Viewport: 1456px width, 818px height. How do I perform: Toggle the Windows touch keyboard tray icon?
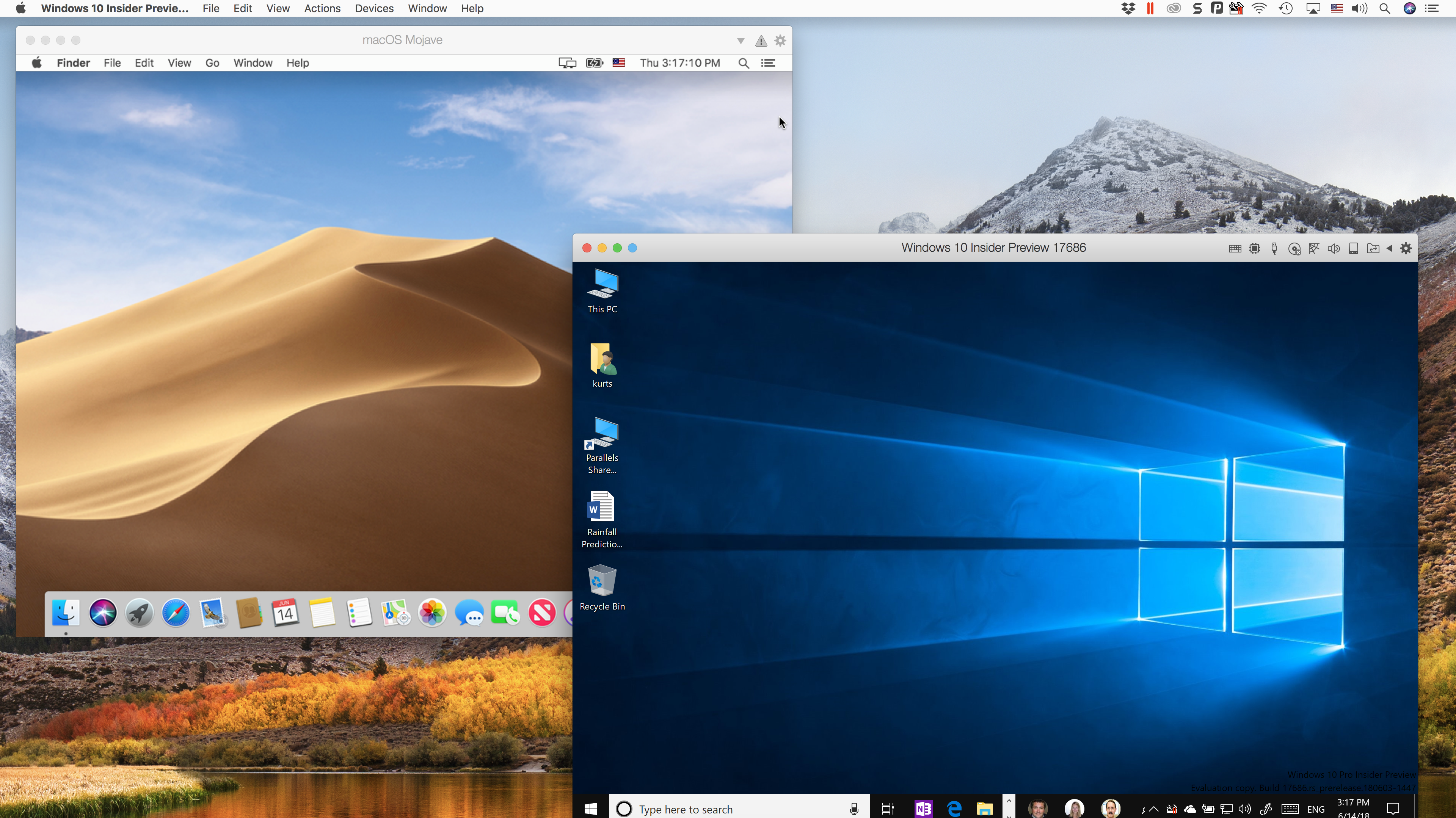pos(1290,809)
